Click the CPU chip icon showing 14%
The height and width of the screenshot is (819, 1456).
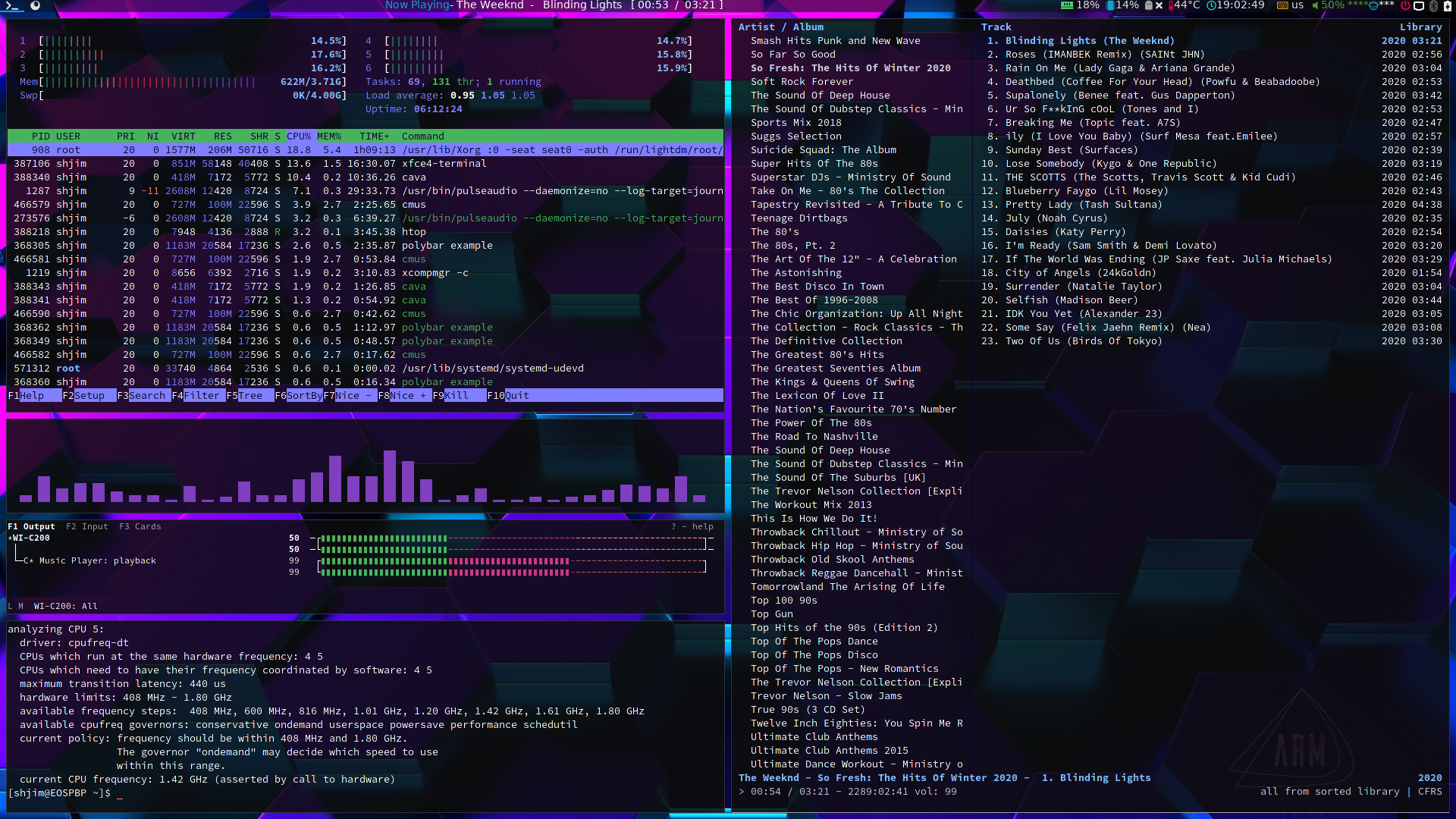point(1110,5)
